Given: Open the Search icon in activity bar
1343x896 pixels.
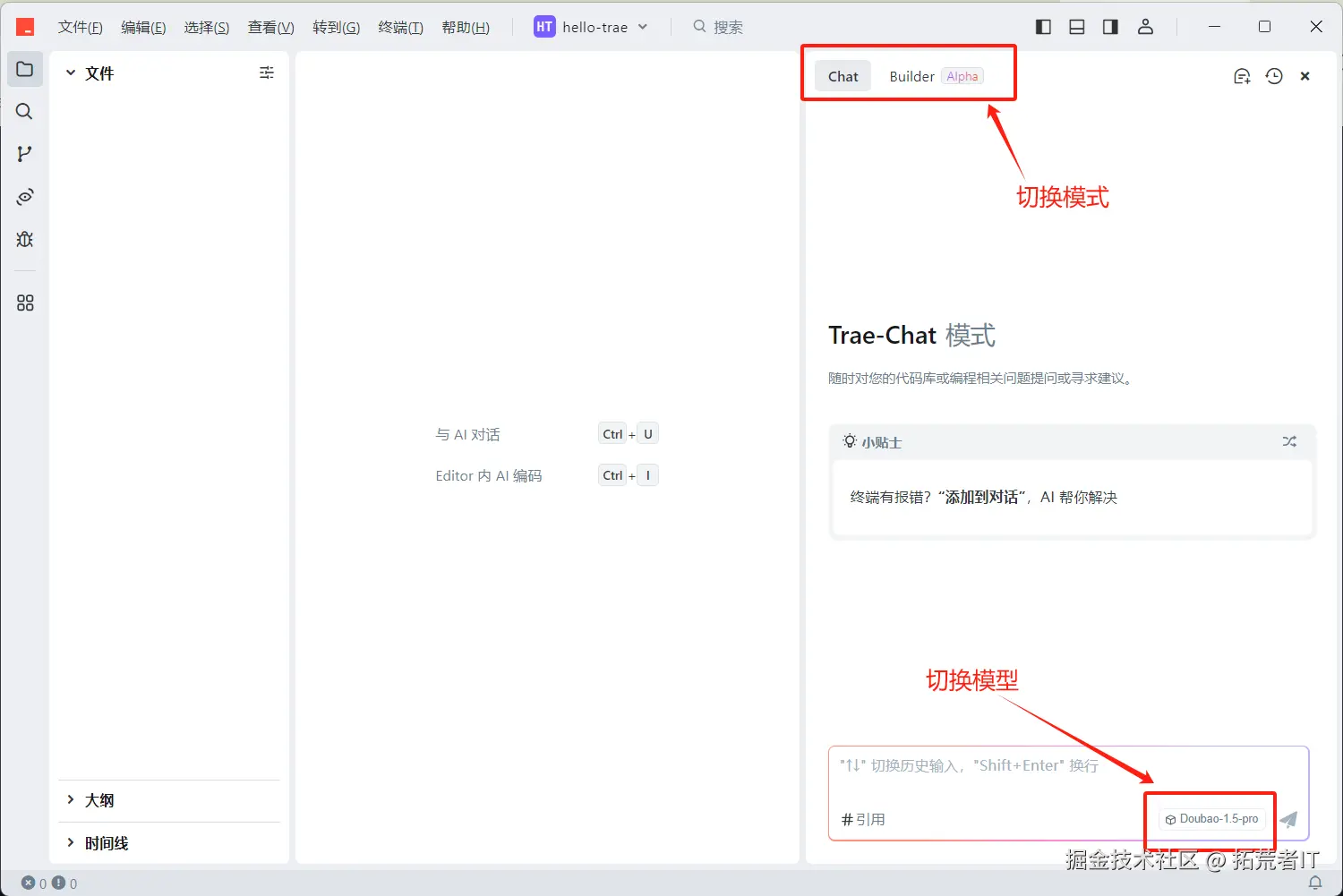Looking at the screenshot, I should point(25,111).
